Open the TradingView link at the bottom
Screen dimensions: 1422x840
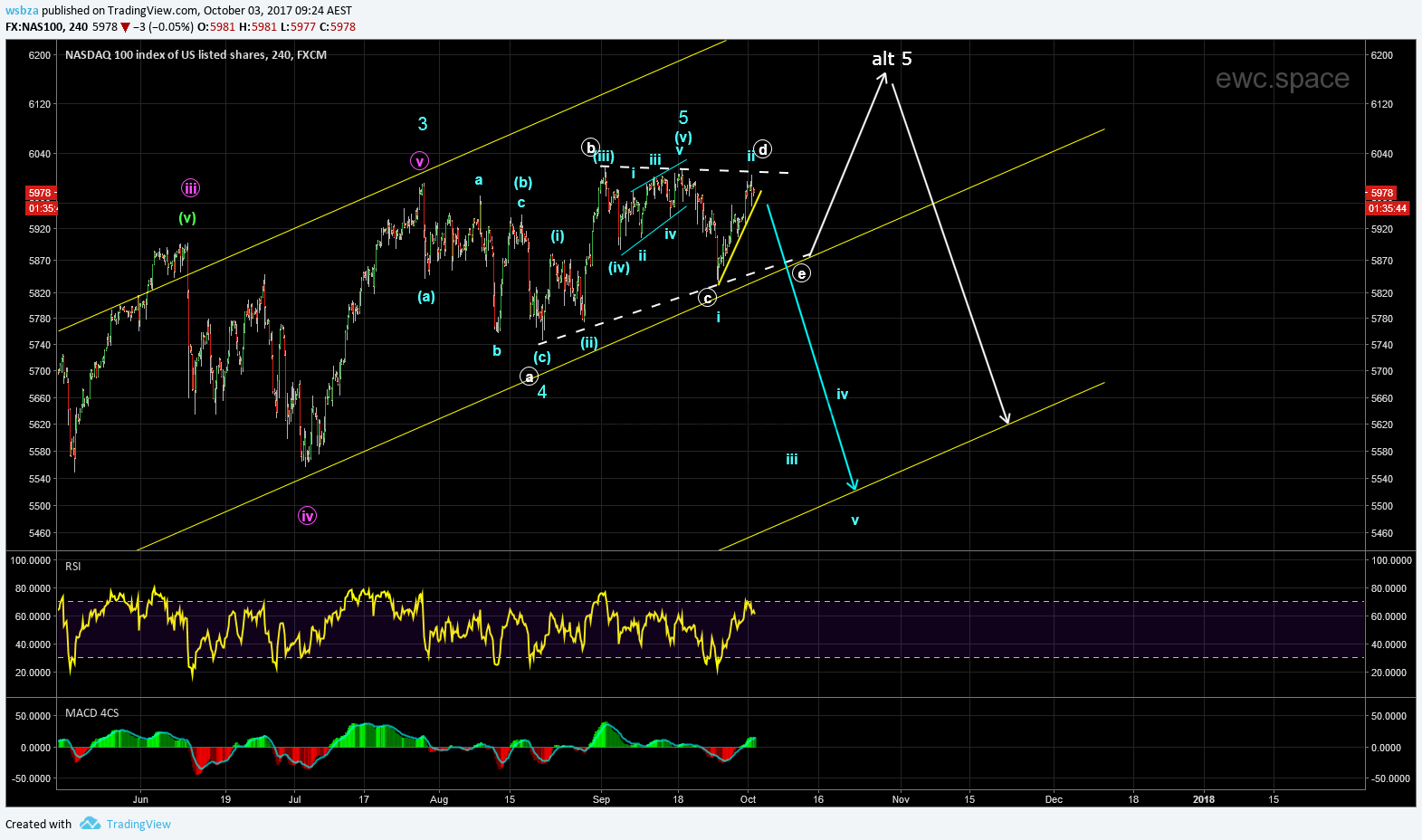pos(138,824)
